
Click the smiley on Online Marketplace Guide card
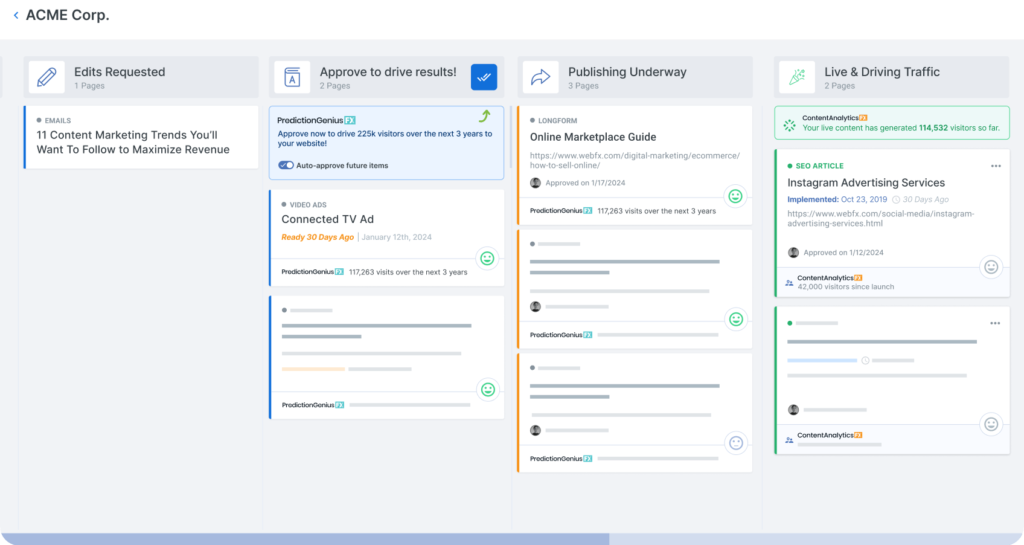click(x=735, y=196)
